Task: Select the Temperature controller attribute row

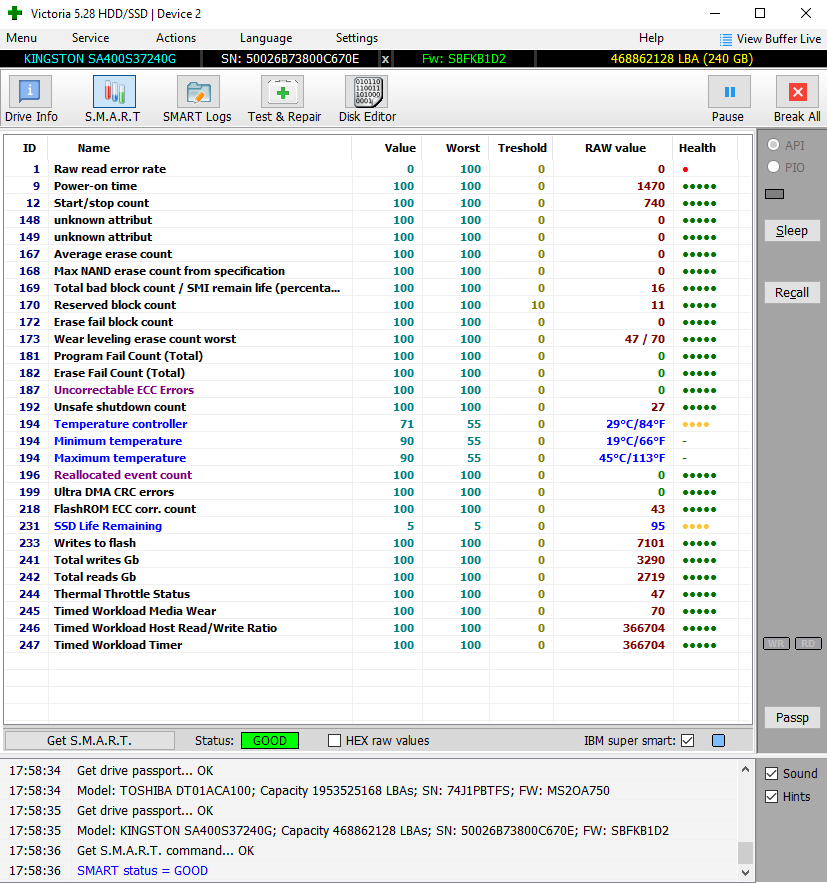Action: click(120, 424)
